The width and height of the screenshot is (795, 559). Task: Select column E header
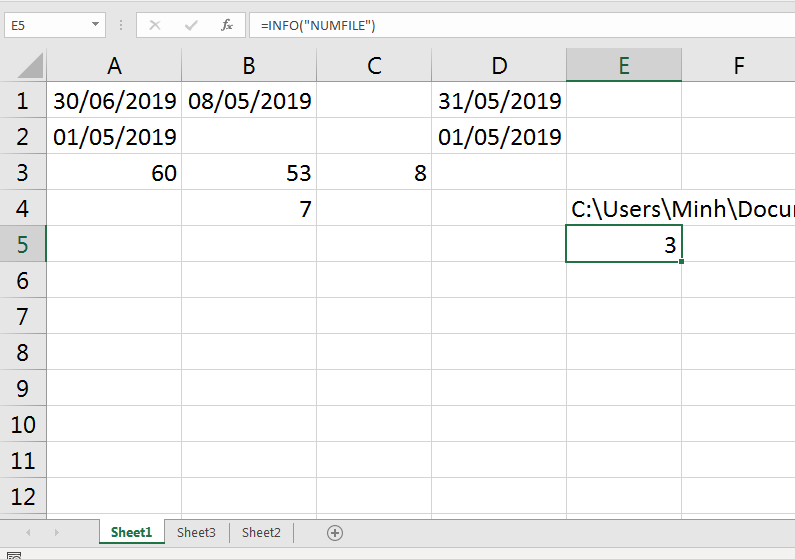(x=624, y=65)
